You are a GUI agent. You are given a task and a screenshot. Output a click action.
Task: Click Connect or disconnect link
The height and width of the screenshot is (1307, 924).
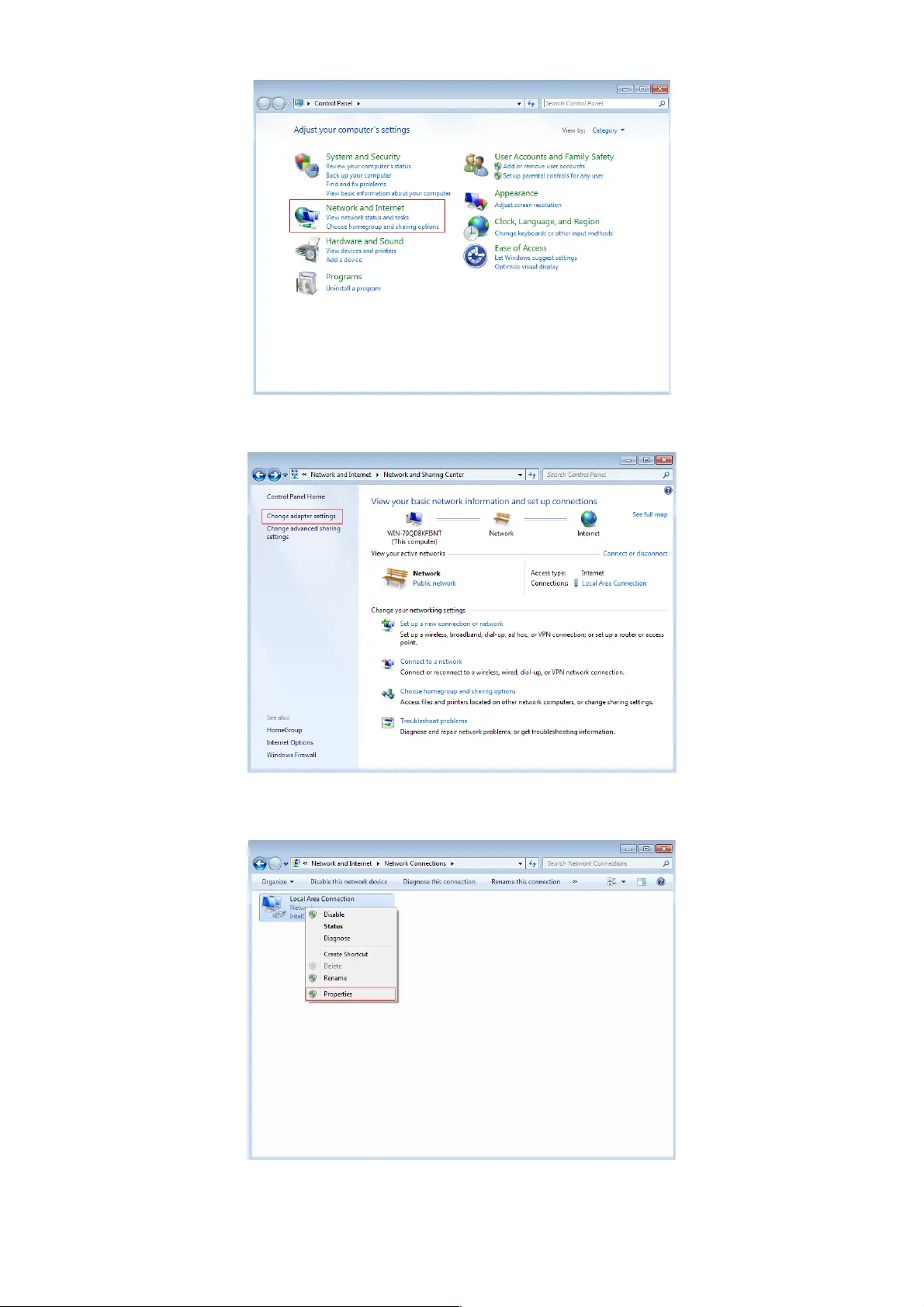click(635, 554)
